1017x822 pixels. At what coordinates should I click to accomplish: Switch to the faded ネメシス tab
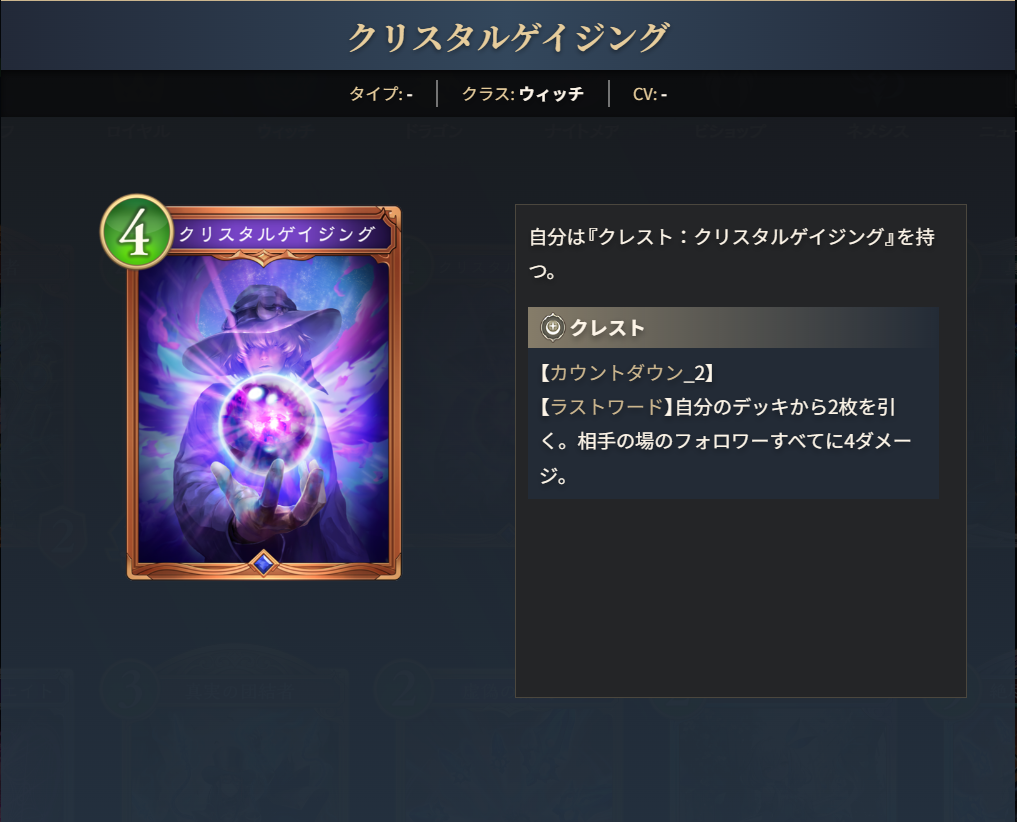[876, 132]
